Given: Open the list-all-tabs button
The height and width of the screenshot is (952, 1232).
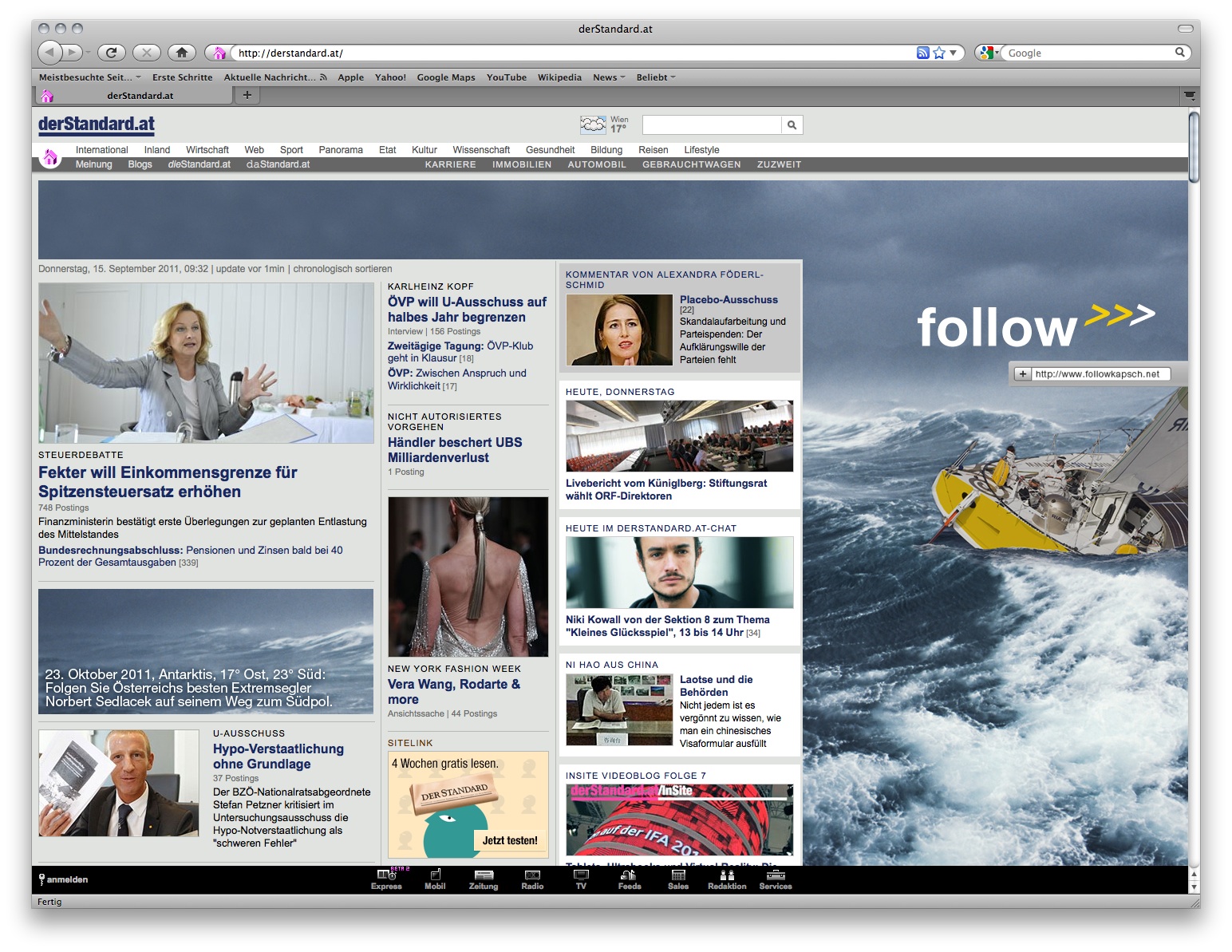Looking at the screenshot, I should pyautogui.click(x=1189, y=95).
